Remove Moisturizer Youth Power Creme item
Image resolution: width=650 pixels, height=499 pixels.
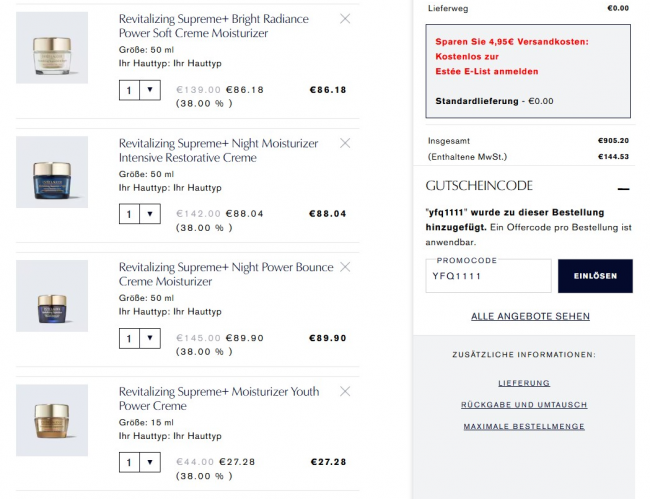tap(345, 391)
